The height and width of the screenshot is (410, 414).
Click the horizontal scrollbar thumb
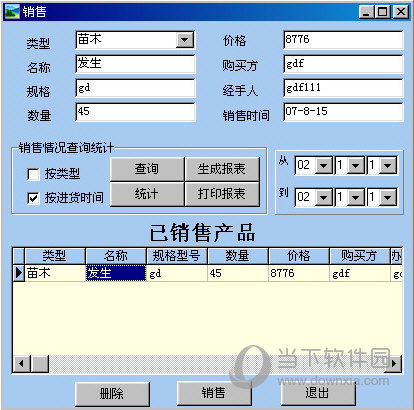click(40, 363)
